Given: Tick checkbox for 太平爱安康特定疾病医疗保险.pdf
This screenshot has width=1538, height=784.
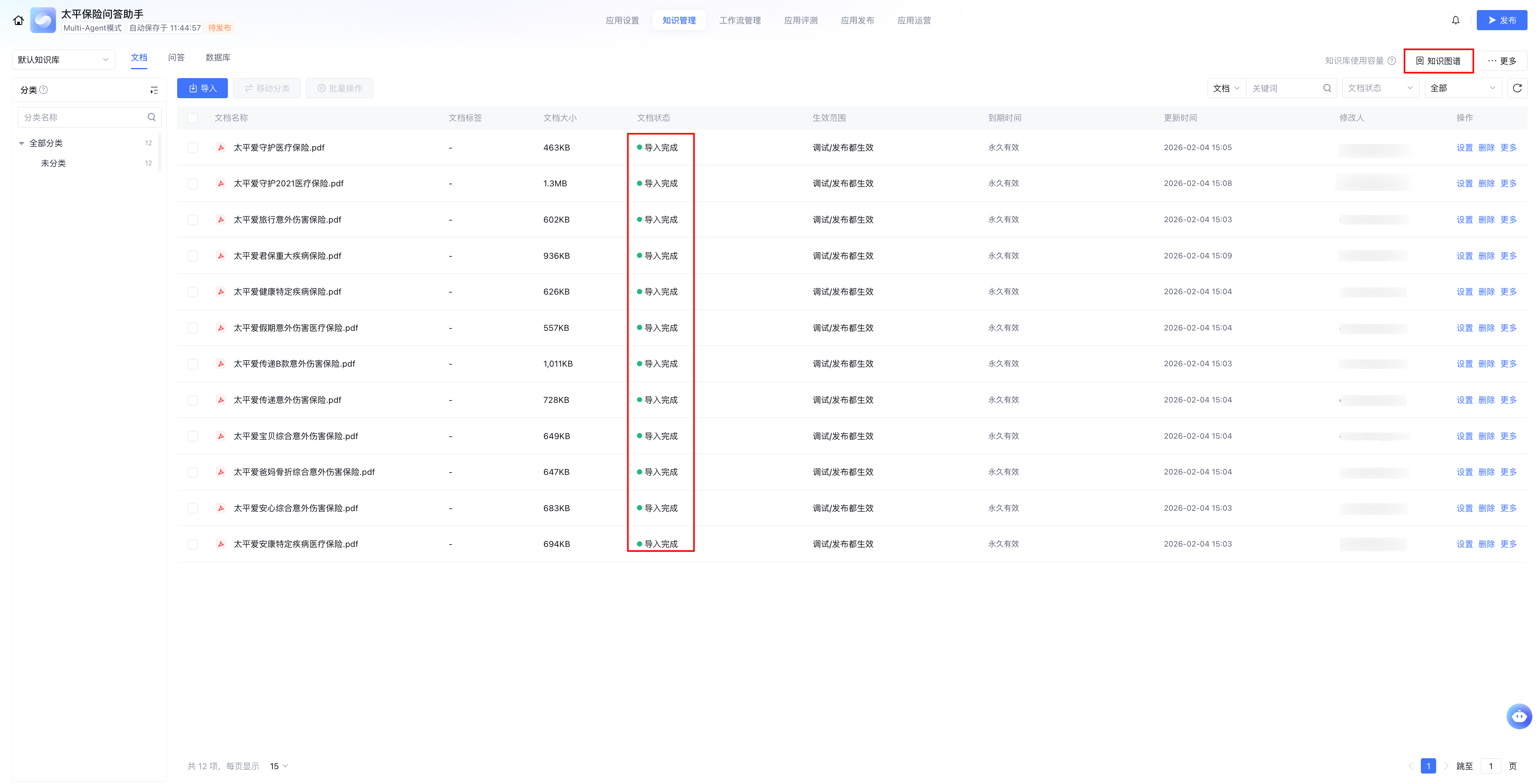Looking at the screenshot, I should coord(192,544).
